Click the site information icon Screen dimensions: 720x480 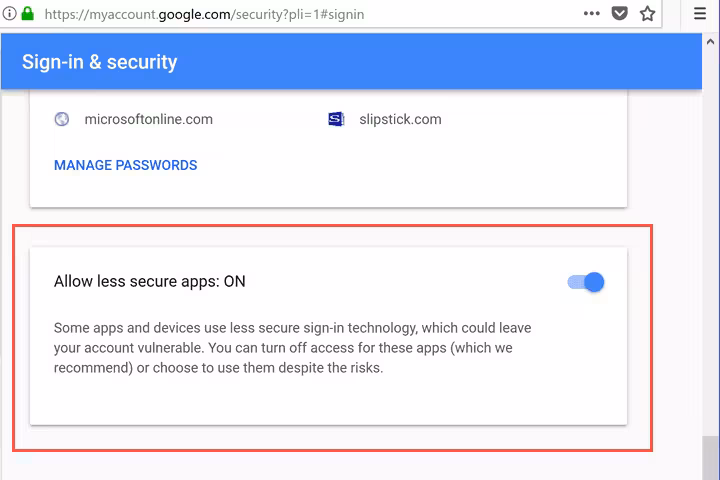pos(8,14)
